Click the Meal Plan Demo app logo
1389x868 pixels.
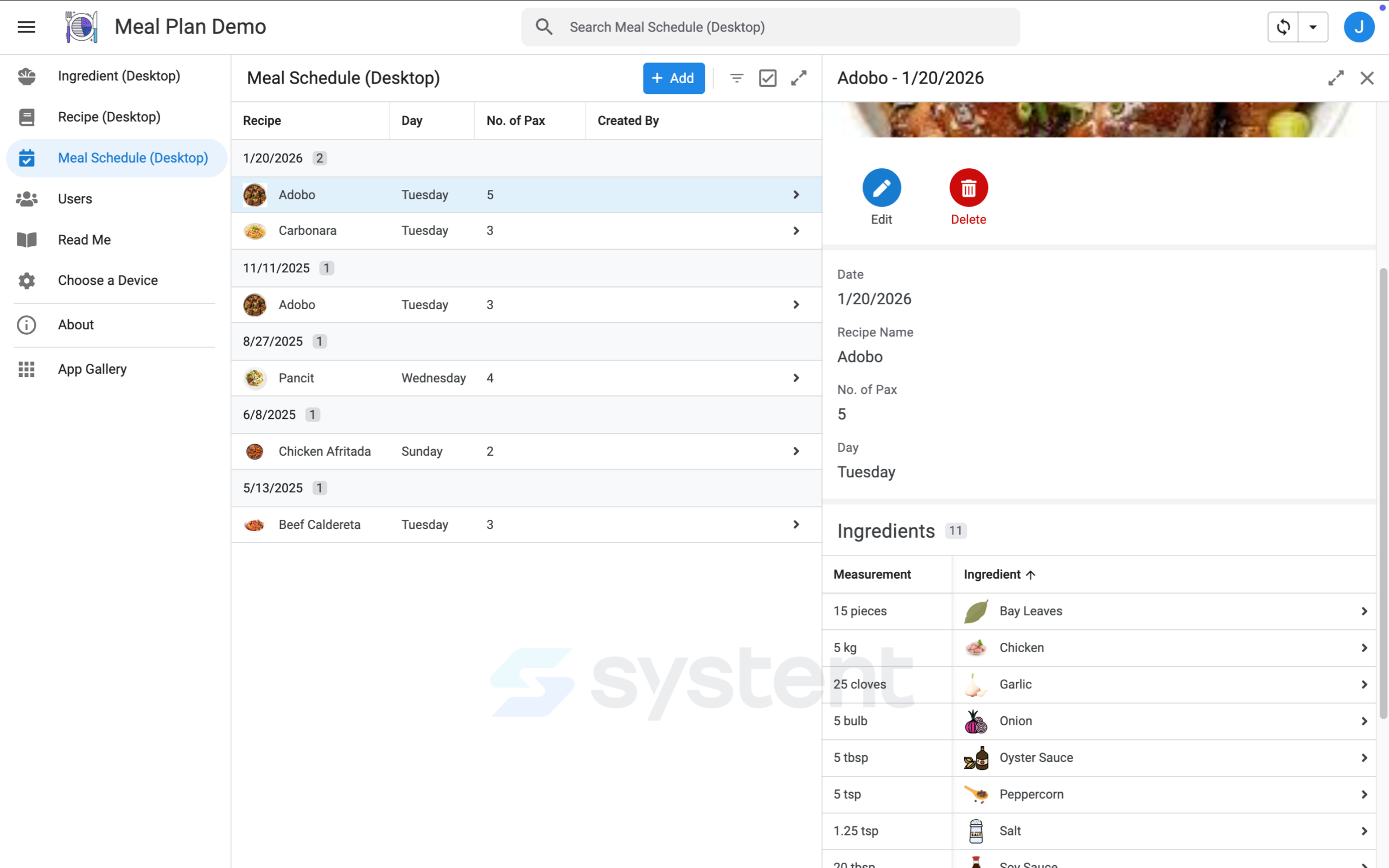pyautogui.click(x=81, y=27)
